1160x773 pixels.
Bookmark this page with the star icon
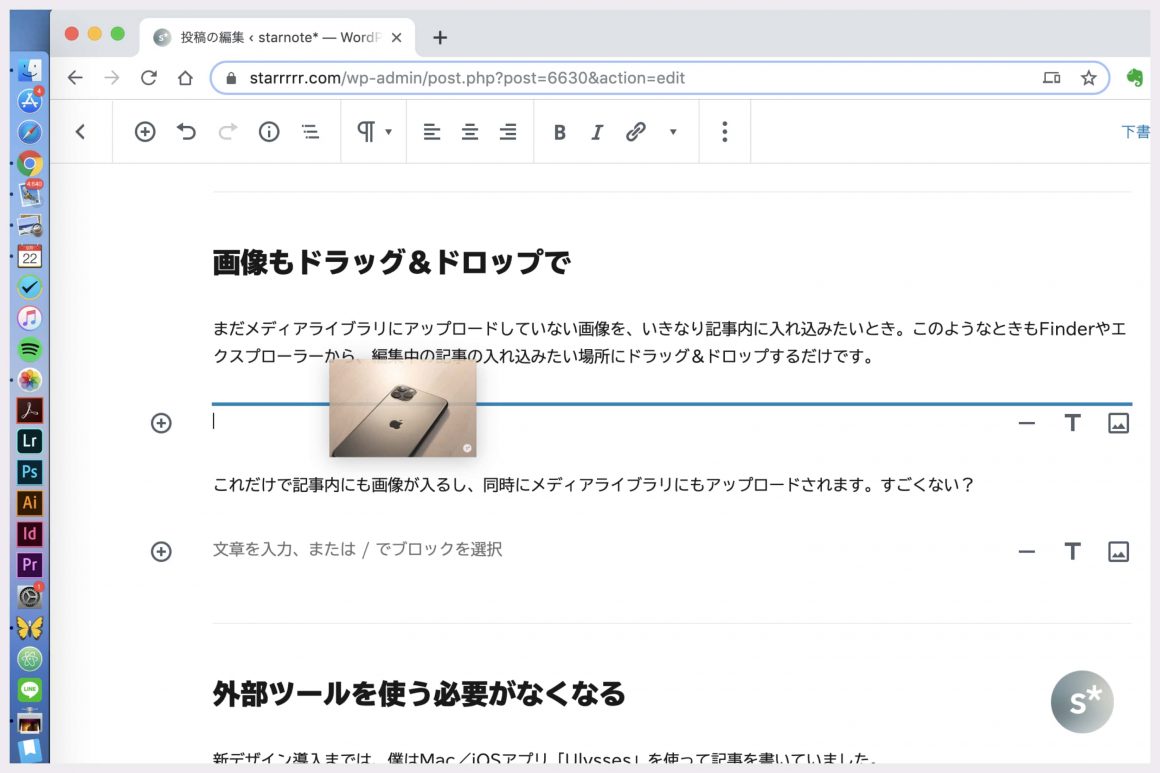point(1089,78)
